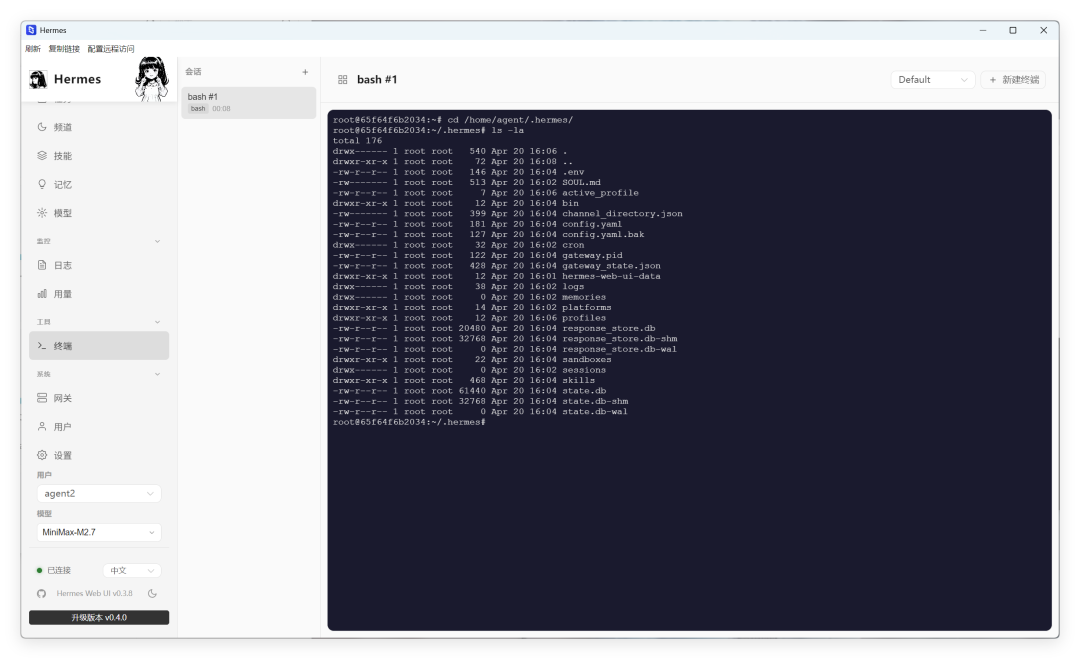Click the bash #1 title in header
Viewport: 1080px width, 659px height.
[377, 80]
